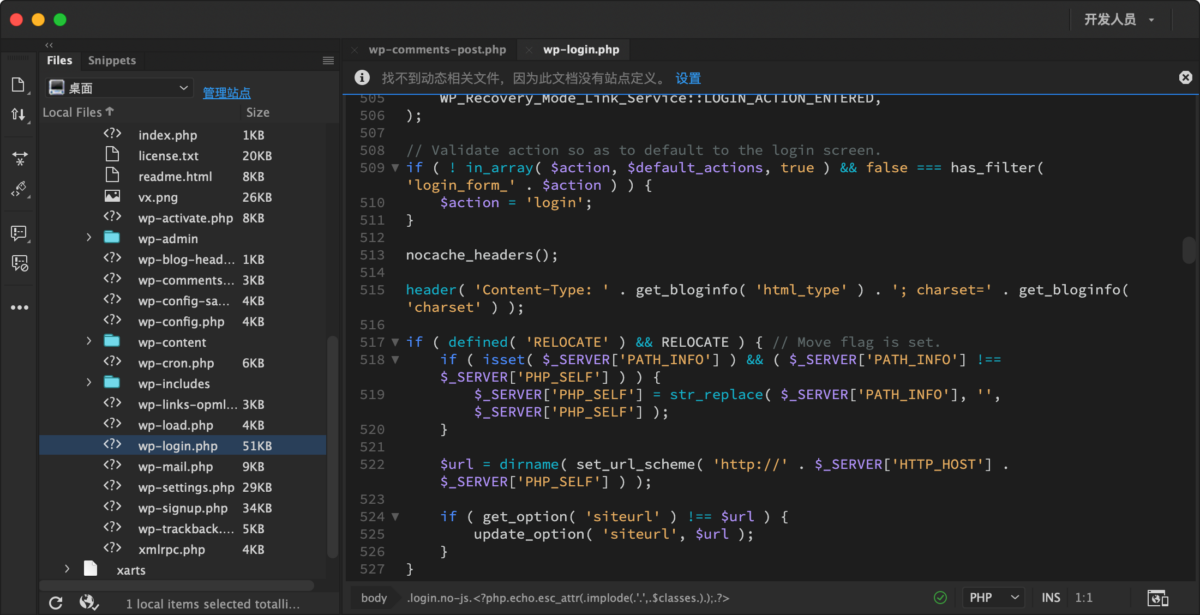Click the file icon next to xarts
Screen dimensions: 1200x615
tap(91, 570)
